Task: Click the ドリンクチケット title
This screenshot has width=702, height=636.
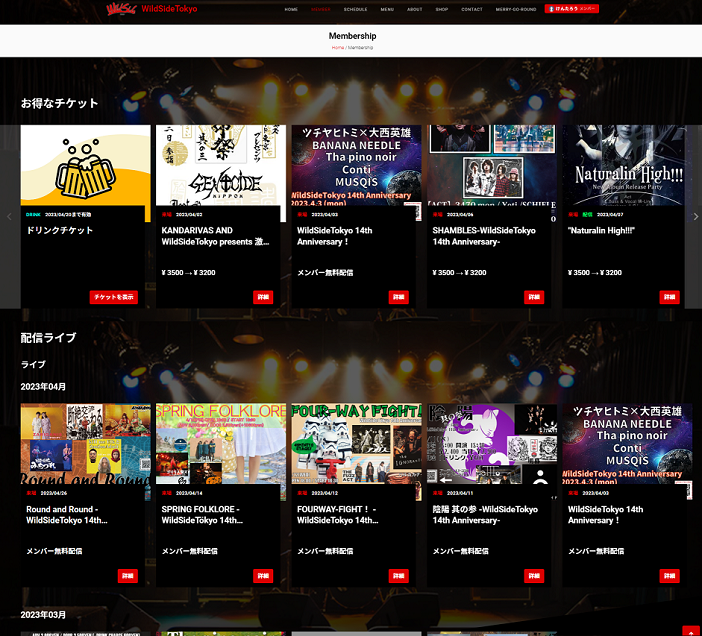Action: (60, 230)
